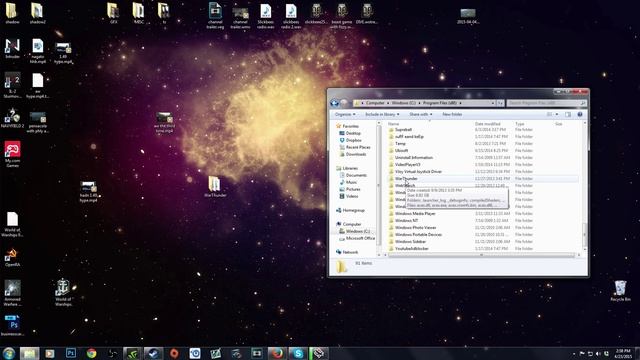
Task: Select Homegroup in the navigation pane
Action: tap(350, 210)
